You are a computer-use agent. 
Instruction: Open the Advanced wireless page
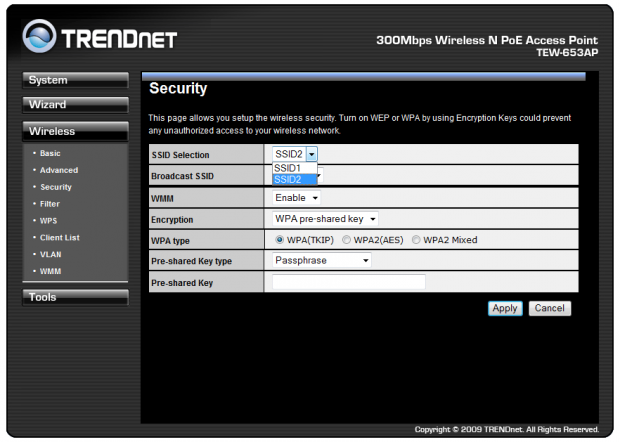[59, 170]
